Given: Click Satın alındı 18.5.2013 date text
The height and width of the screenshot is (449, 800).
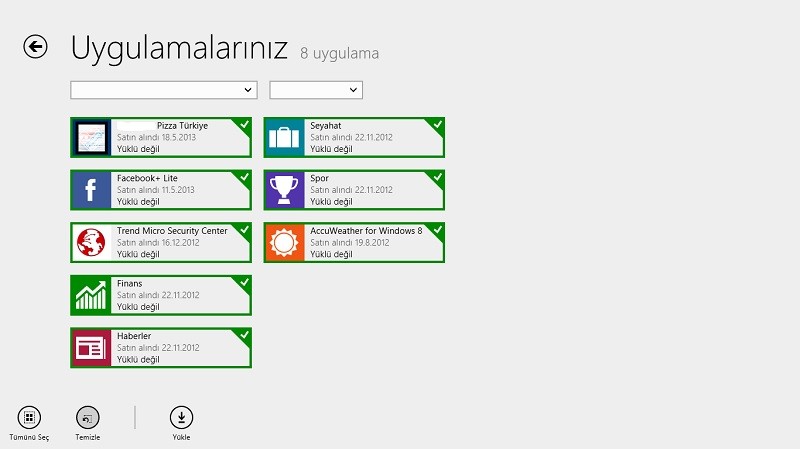Looking at the screenshot, I should click(156, 137).
